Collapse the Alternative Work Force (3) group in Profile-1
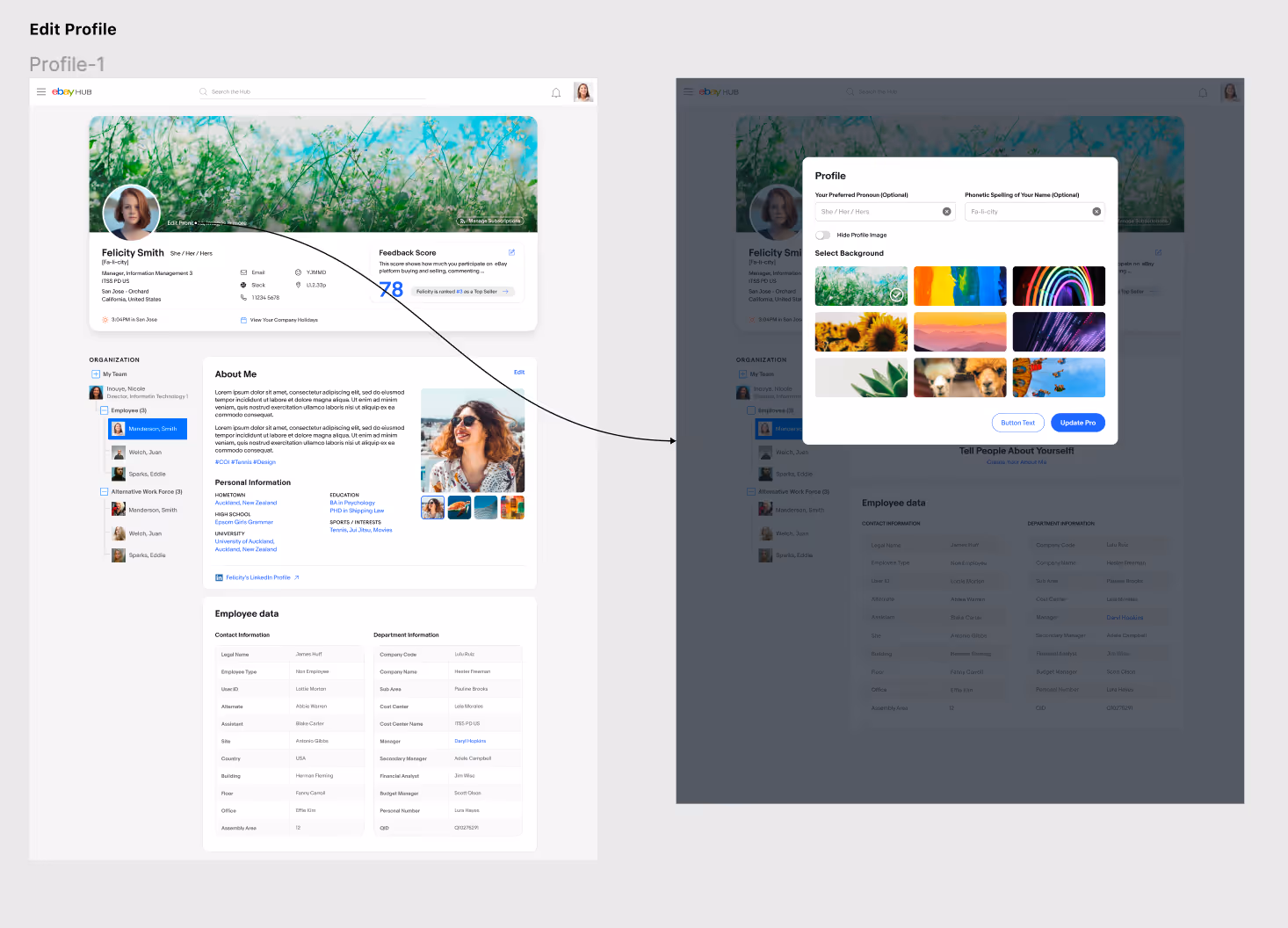 pos(104,492)
